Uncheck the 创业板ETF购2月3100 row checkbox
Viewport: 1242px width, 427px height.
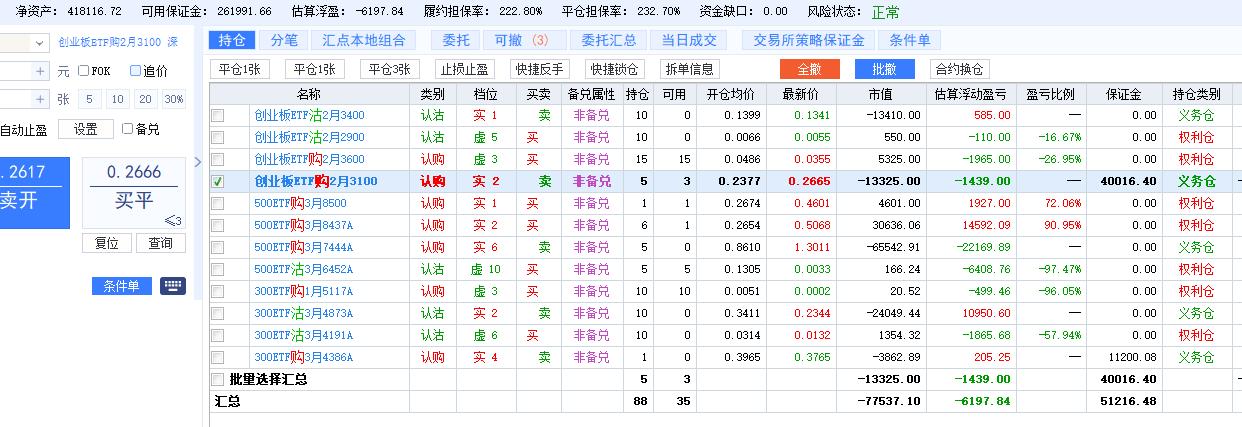(218, 182)
